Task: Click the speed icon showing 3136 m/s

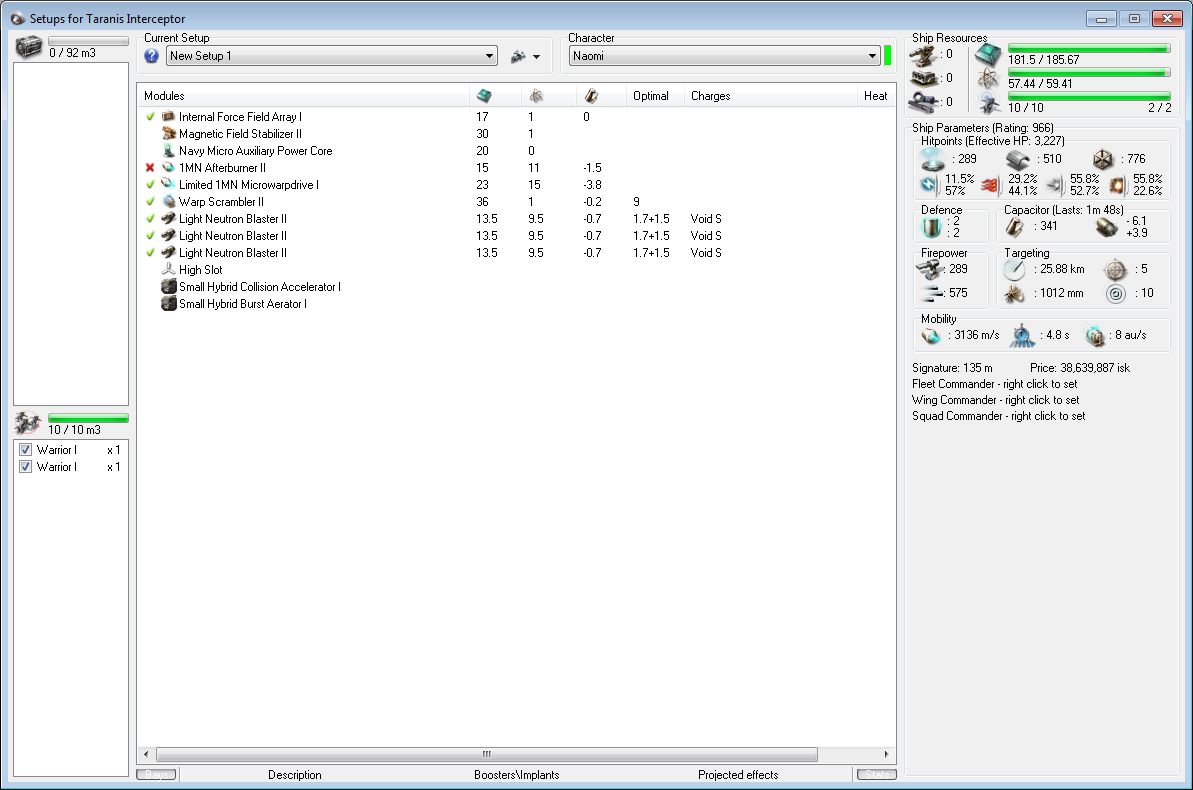Action: [931, 336]
